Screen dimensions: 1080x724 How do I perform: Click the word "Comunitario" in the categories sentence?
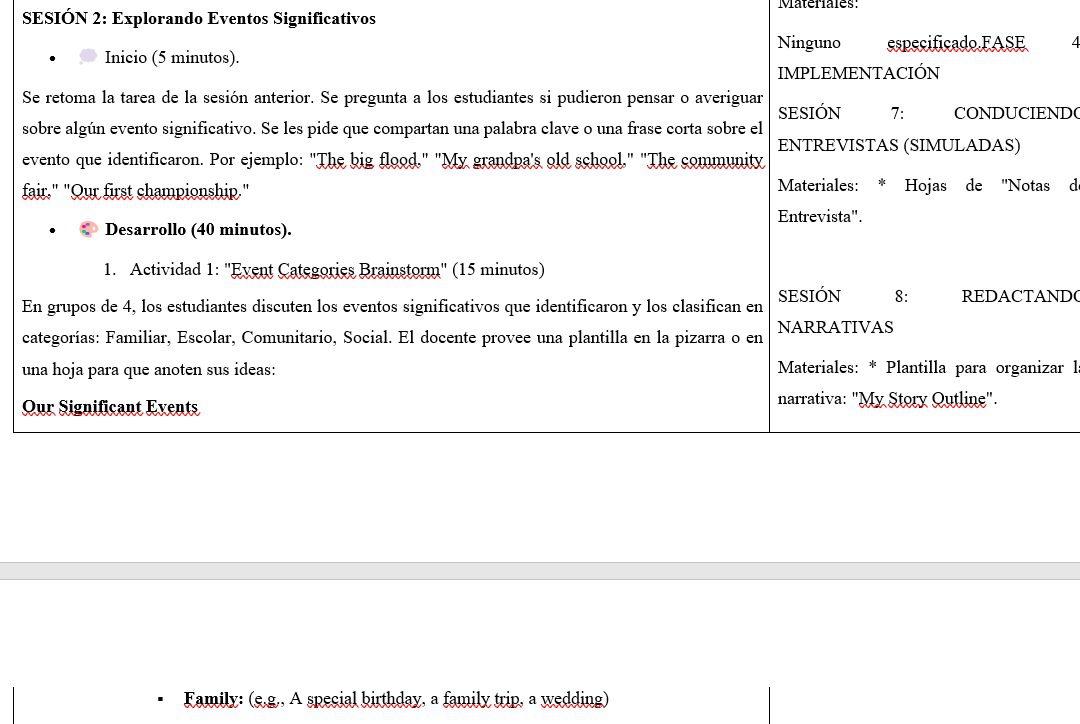(288, 338)
